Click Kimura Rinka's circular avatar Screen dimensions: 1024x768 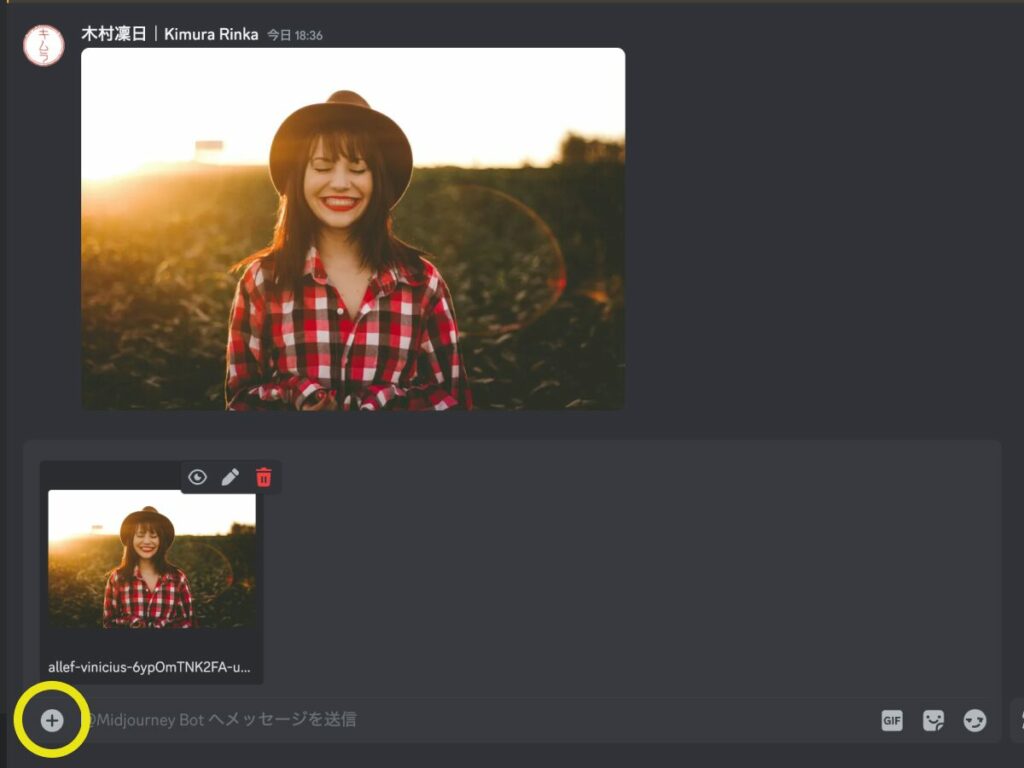(44, 42)
